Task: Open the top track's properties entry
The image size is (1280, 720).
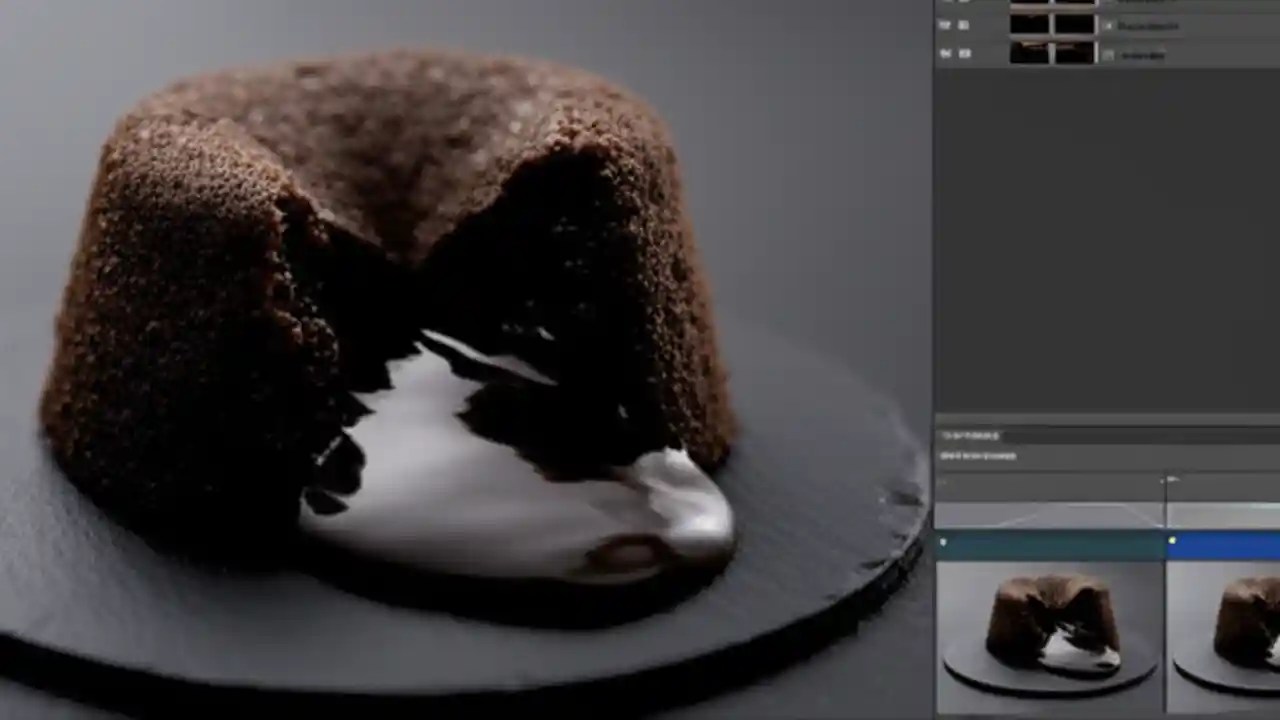Action: pyautogui.click(x=1150, y=2)
